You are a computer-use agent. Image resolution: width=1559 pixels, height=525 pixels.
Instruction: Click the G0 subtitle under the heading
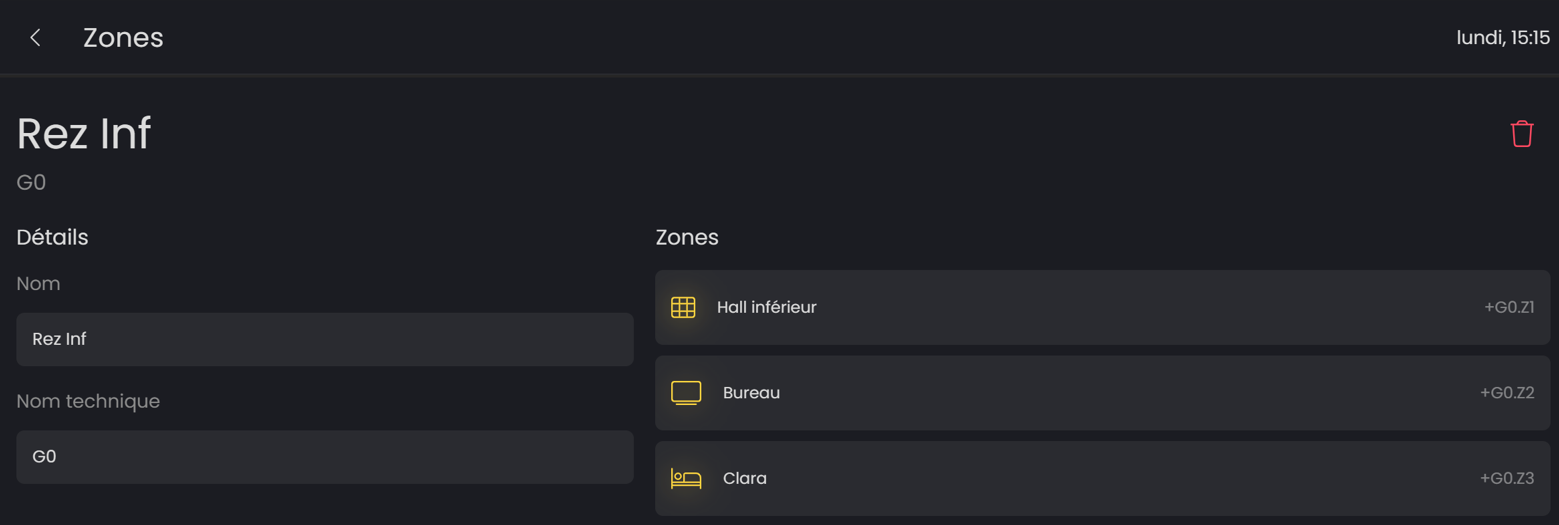[31, 183]
